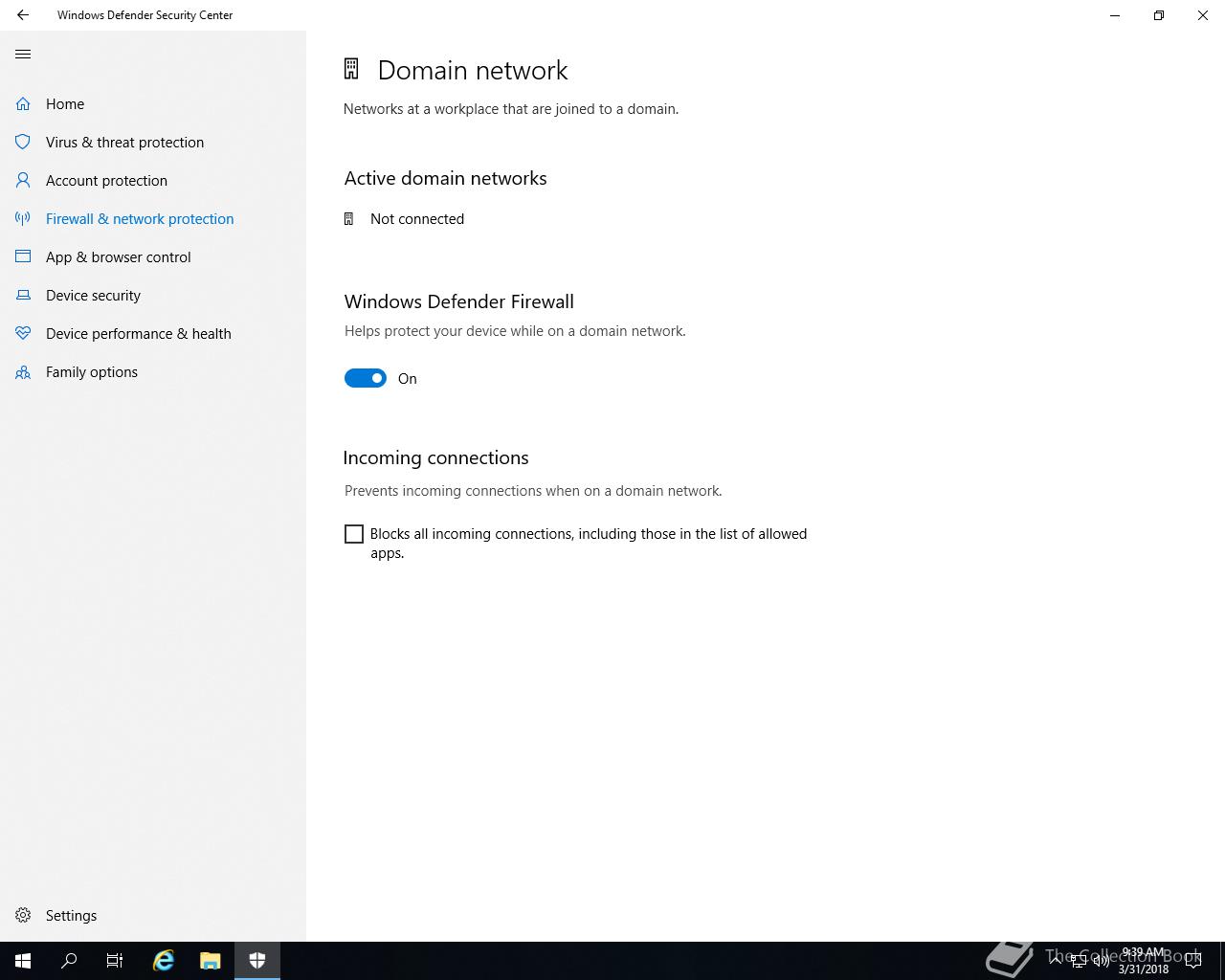1225x980 pixels.
Task: Click the Virus & threat protection shield icon
Action: click(x=23, y=142)
